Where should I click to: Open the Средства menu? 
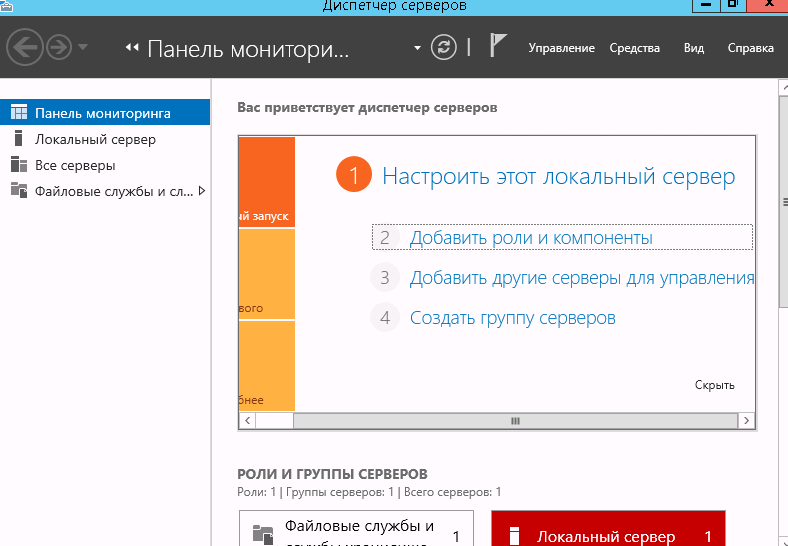coord(634,48)
